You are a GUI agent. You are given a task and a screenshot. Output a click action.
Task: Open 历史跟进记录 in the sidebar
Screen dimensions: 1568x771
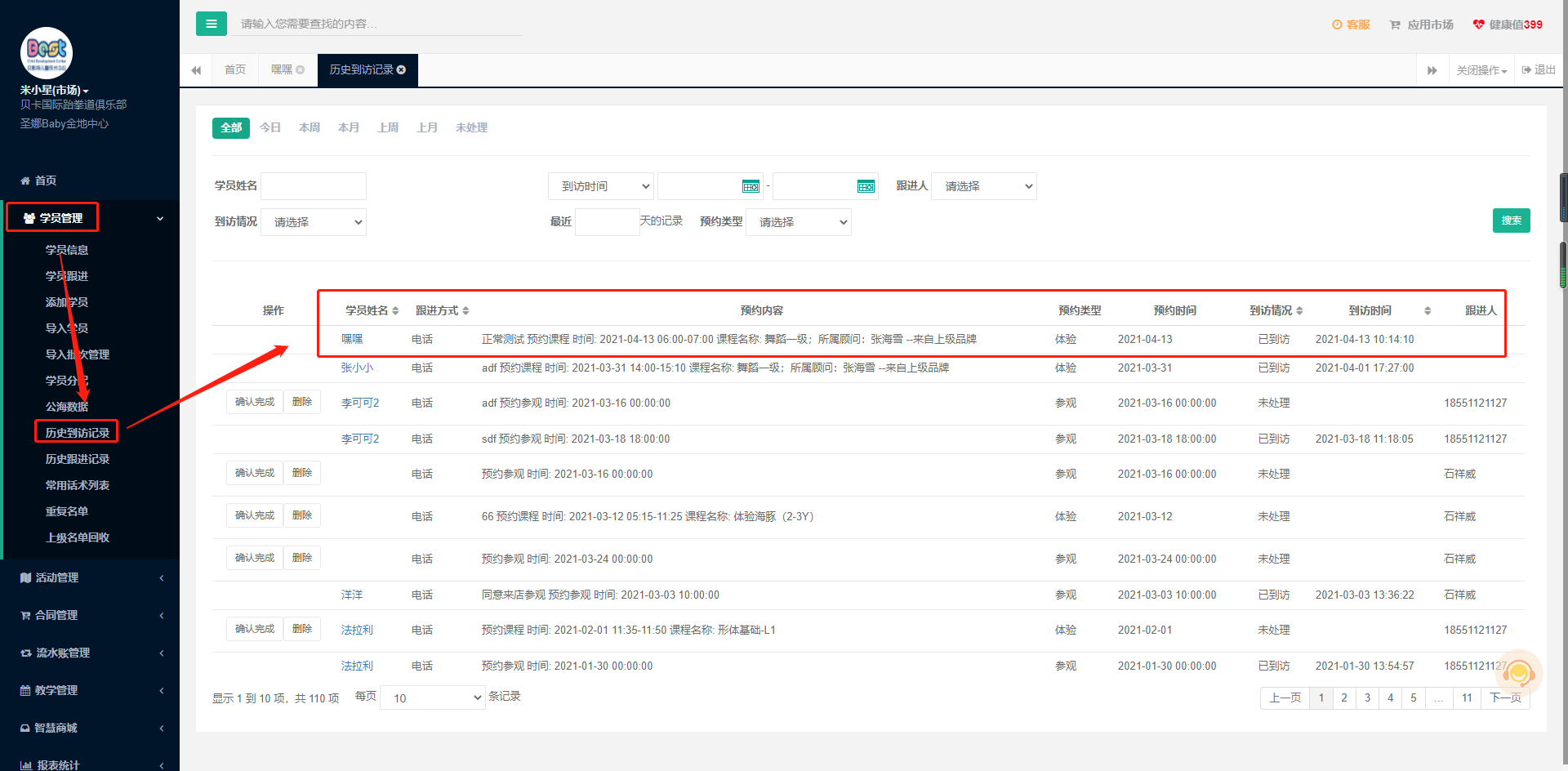tap(78, 459)
